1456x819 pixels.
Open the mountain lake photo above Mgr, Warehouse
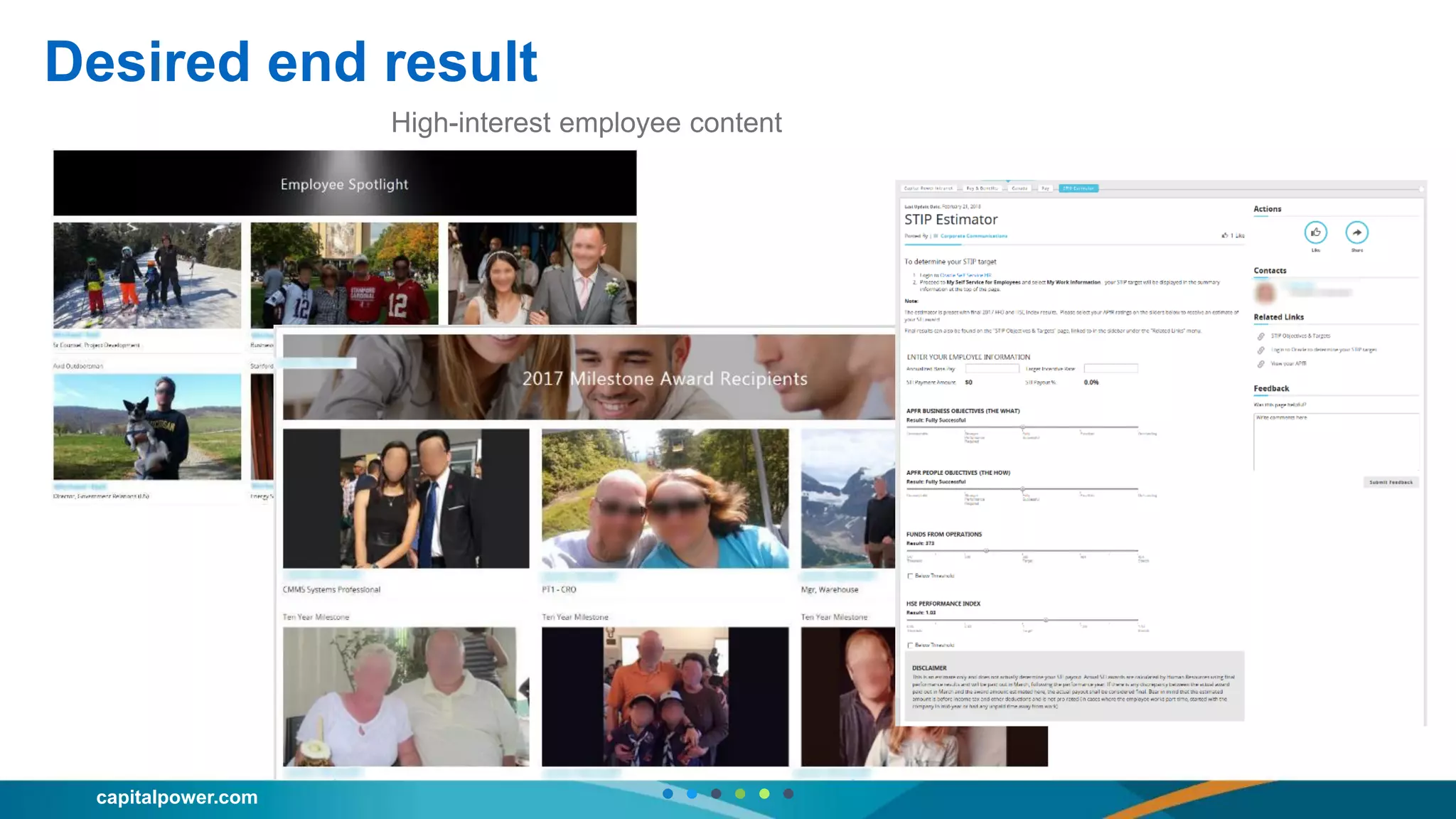point(847,498)
